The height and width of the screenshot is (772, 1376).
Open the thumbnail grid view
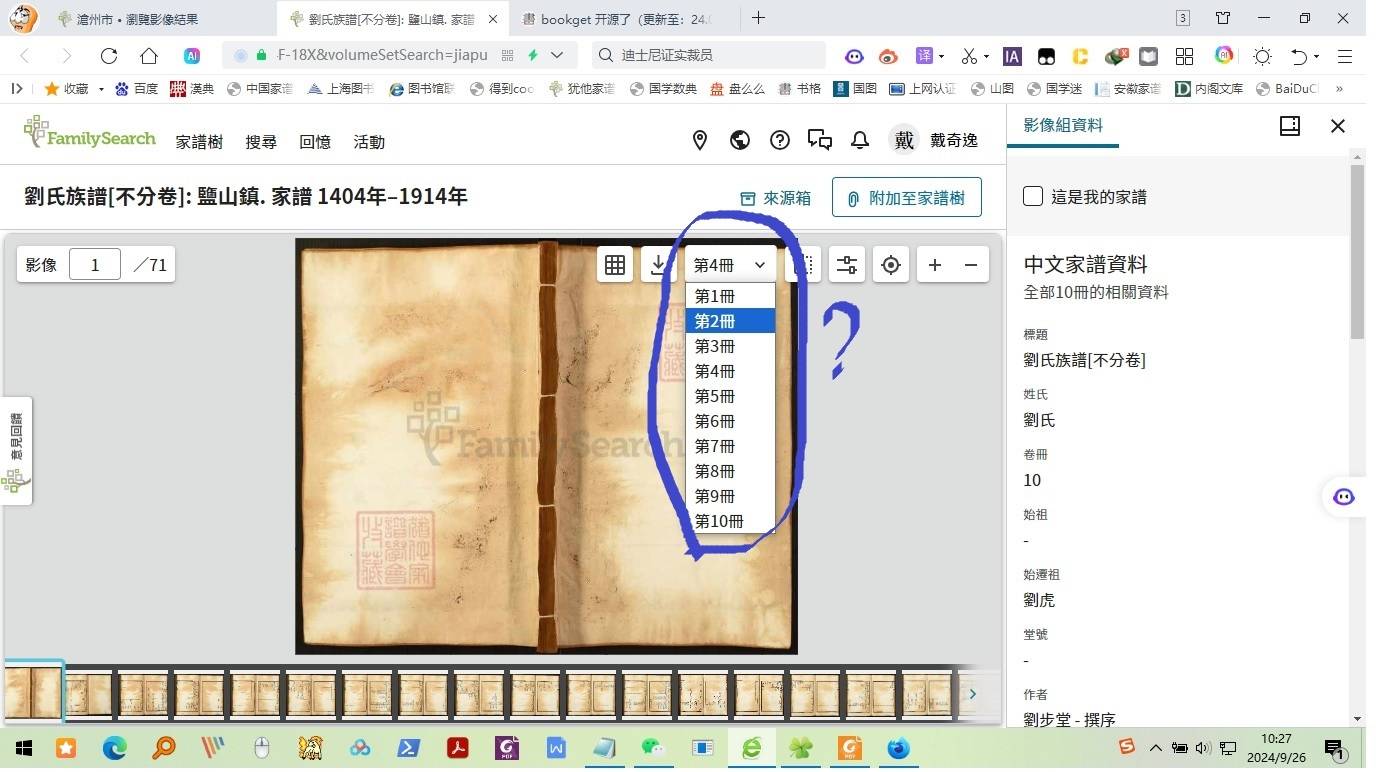click(615, 265)
